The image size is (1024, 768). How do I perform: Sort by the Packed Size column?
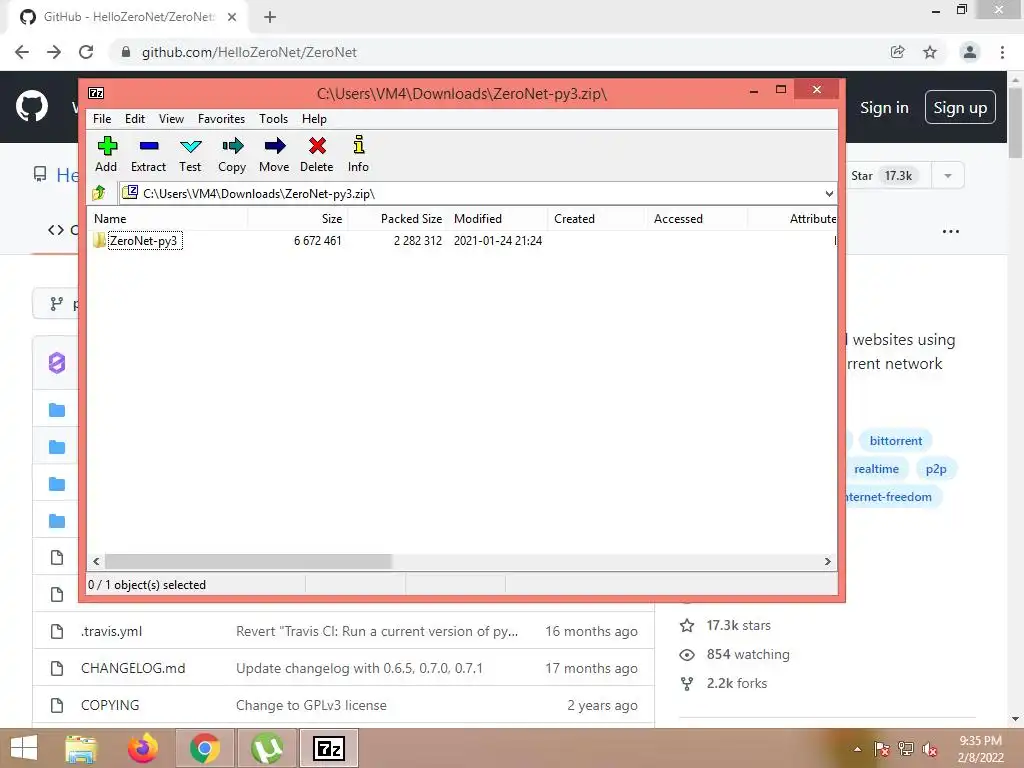pos(398,219)
